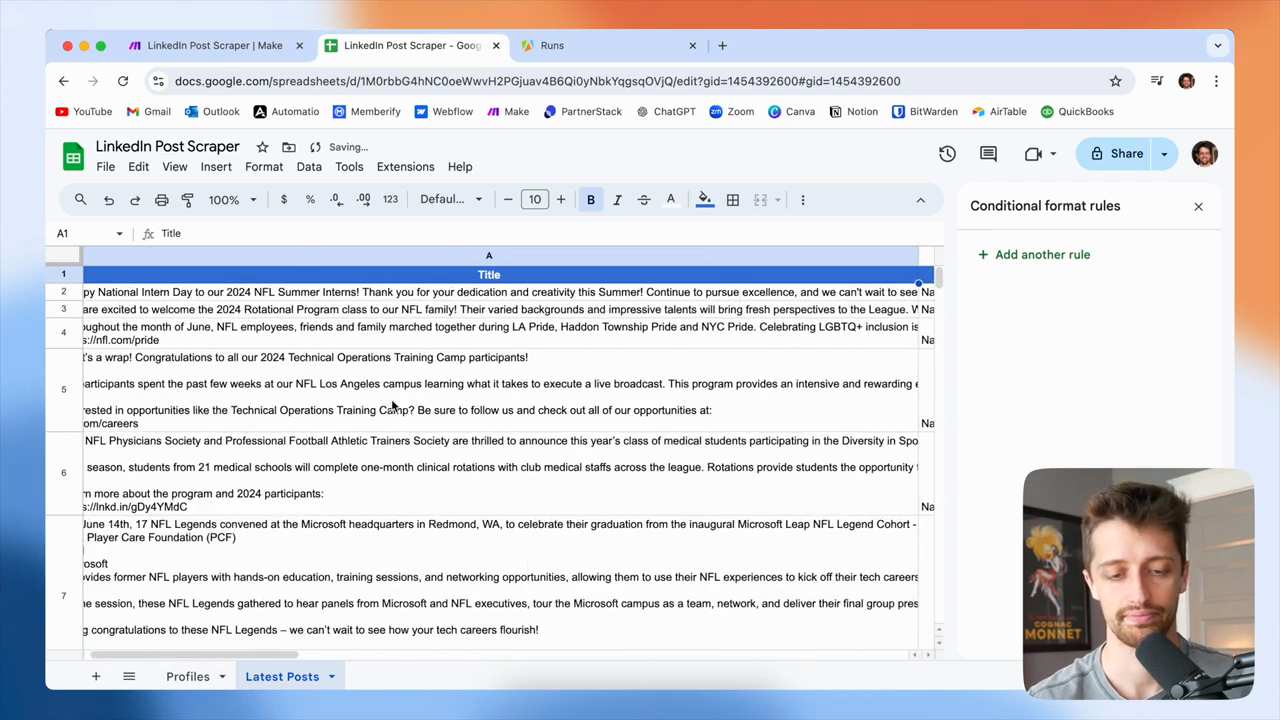Open Latest Posts tab menu arrow
The height and width of the screenshot is (720, 1280).
331,677
